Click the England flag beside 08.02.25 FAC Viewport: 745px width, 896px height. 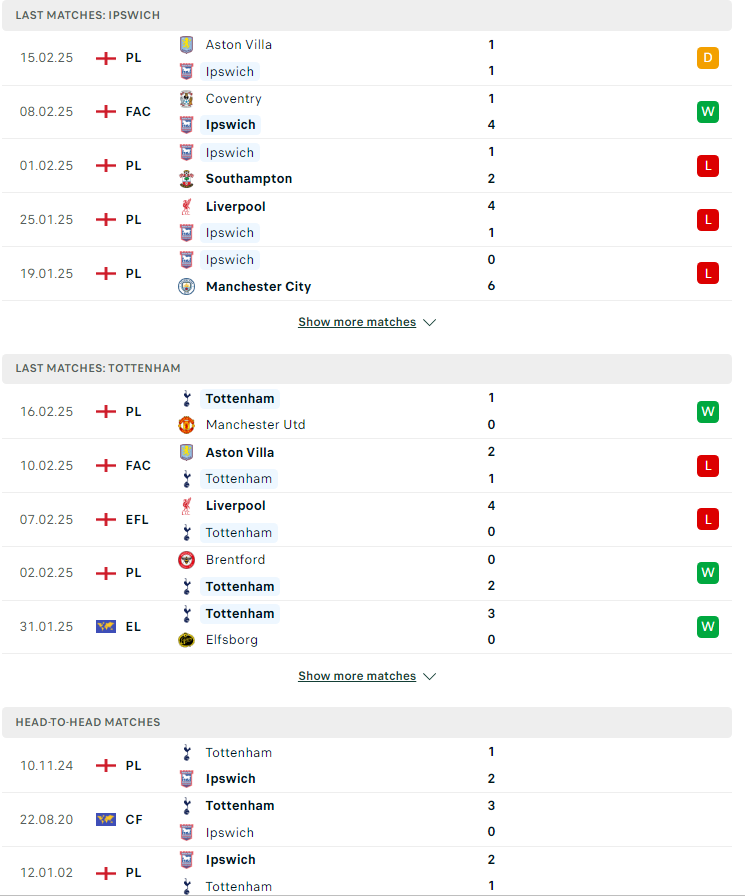106,111
